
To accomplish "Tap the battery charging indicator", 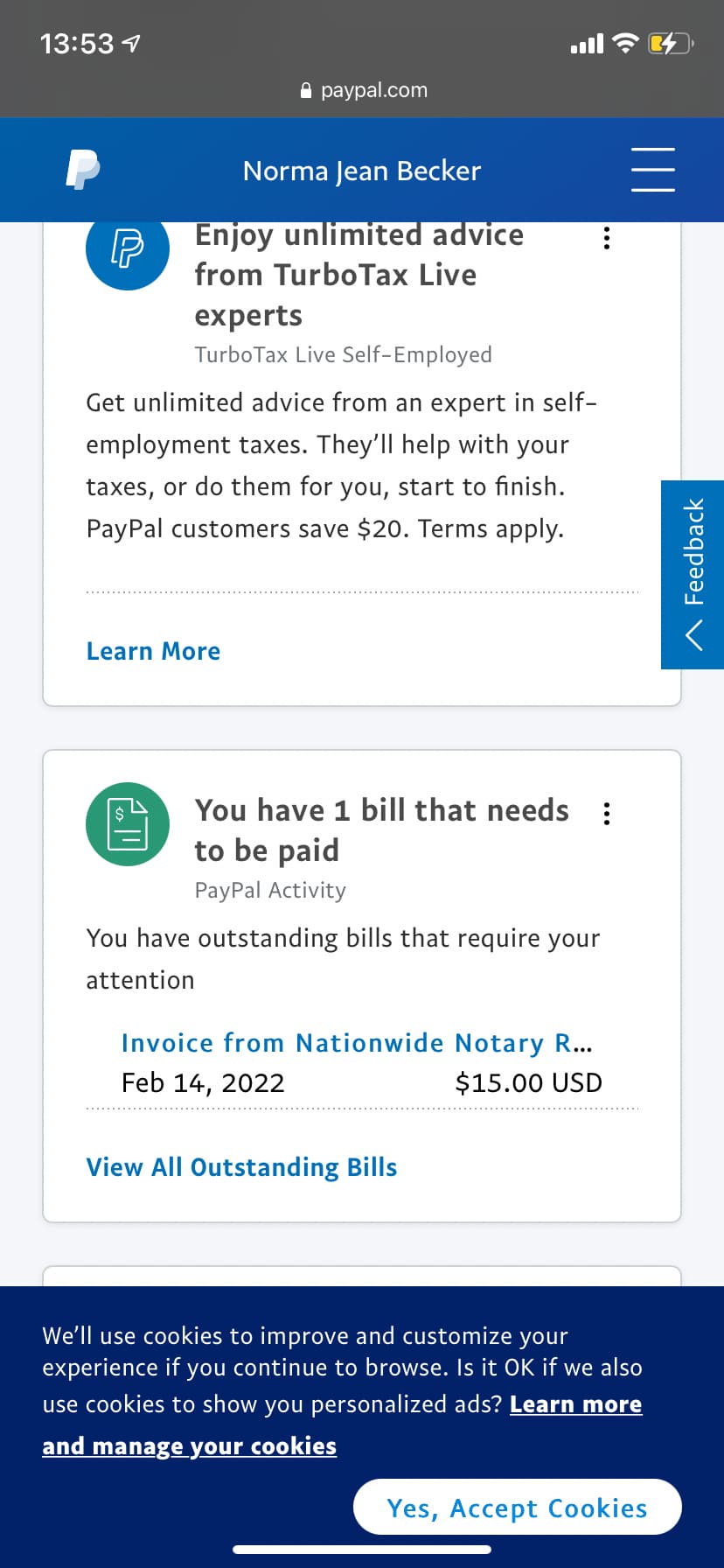I will pyautogui.click(x=670, y=43).
